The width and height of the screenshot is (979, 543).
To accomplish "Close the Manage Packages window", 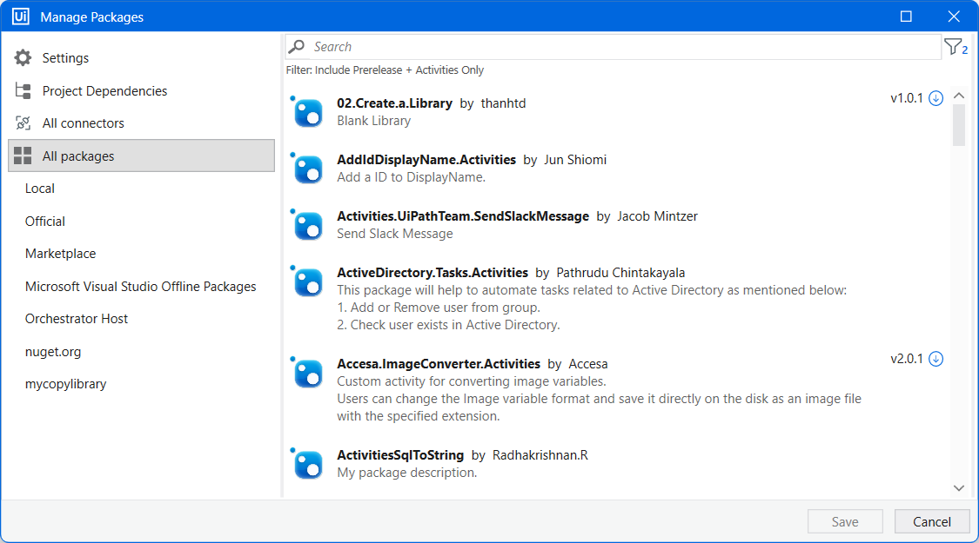I will click(953, 17).
